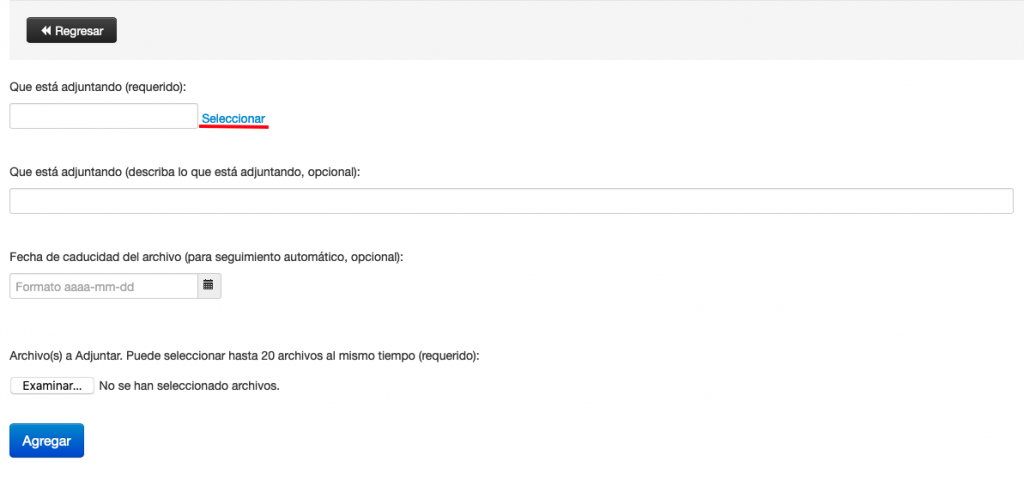
Task: Focus the 'Formato aaaa-mm-dd' expiry date field
Action: pos(103,286)
